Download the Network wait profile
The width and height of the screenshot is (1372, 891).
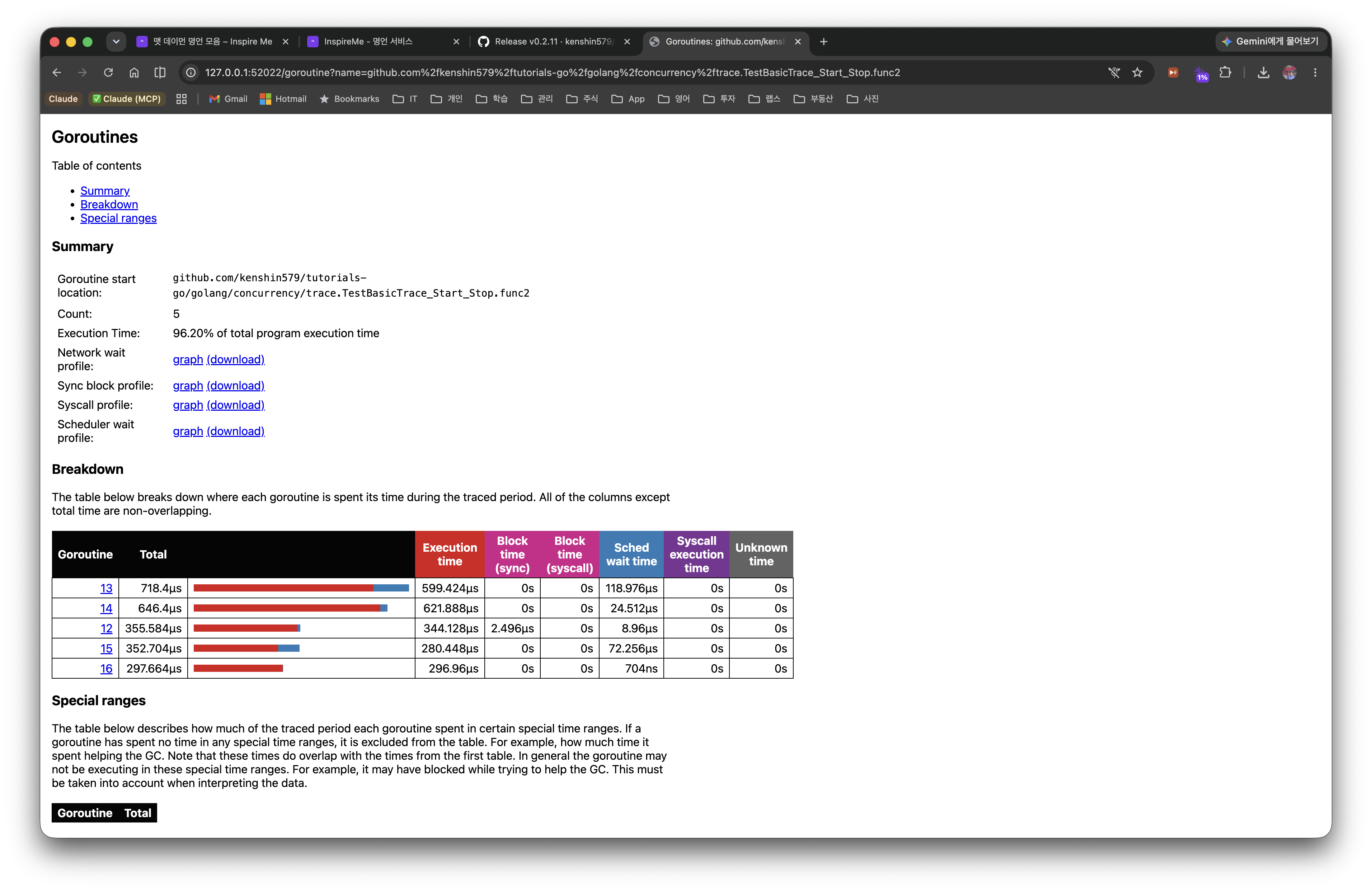coord(235,360)
